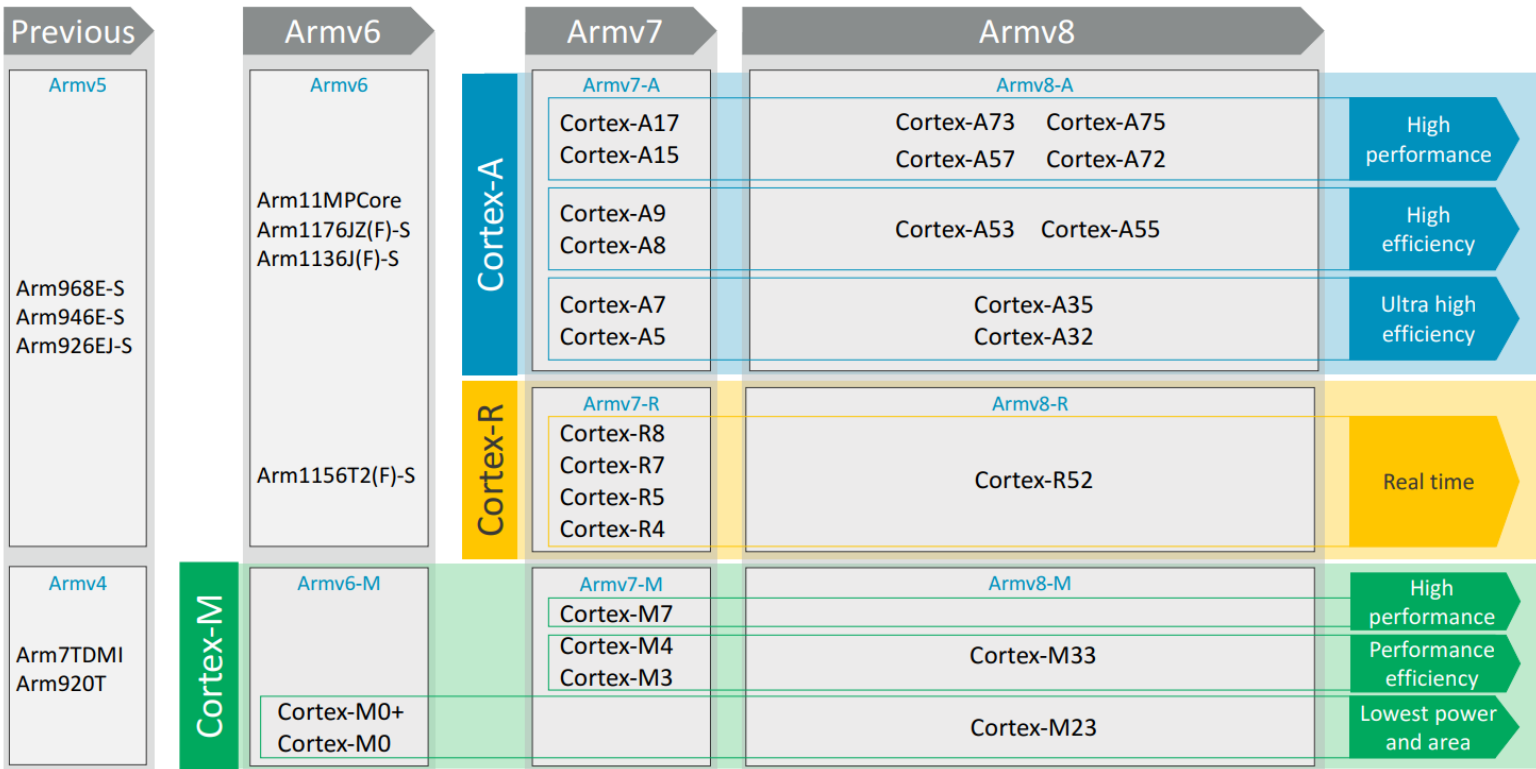1536x769 pixels.
Task: Select the vertical "Cortex-R" yellow label
Action: point(490,469)
